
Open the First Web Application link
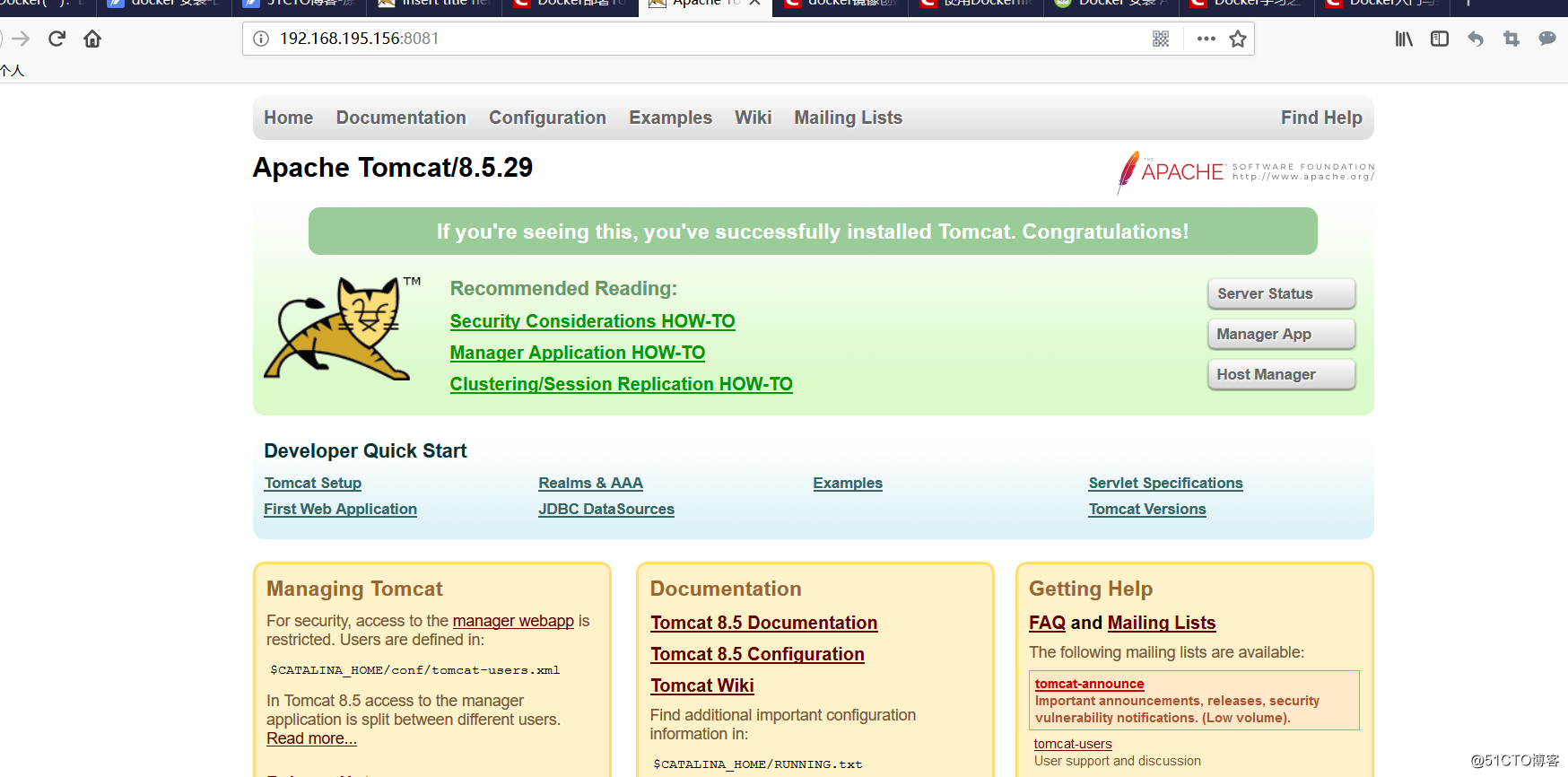coord(340,509)
